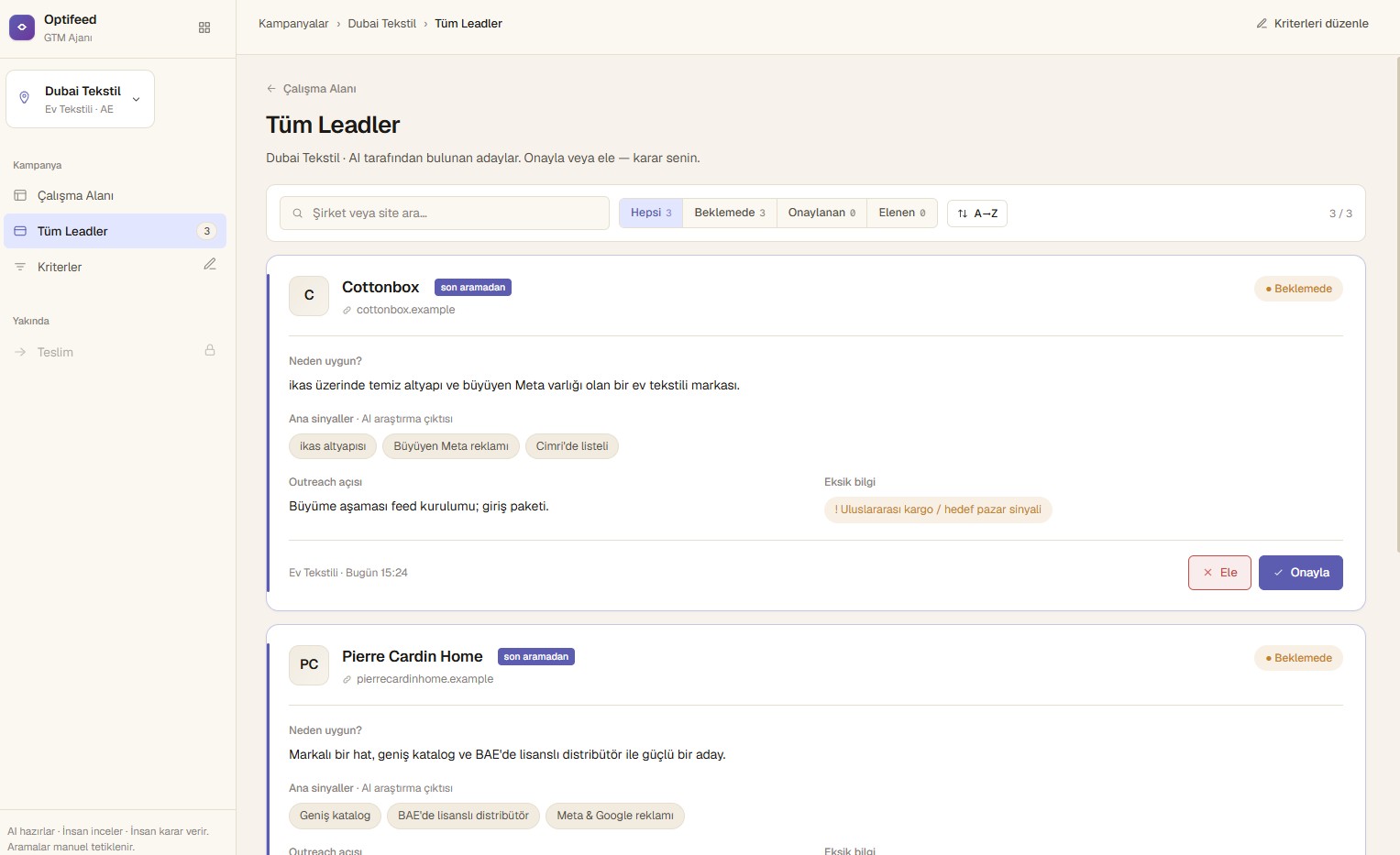
Task: Select the Onaylanan filter tab
Action: coord(821,213)
